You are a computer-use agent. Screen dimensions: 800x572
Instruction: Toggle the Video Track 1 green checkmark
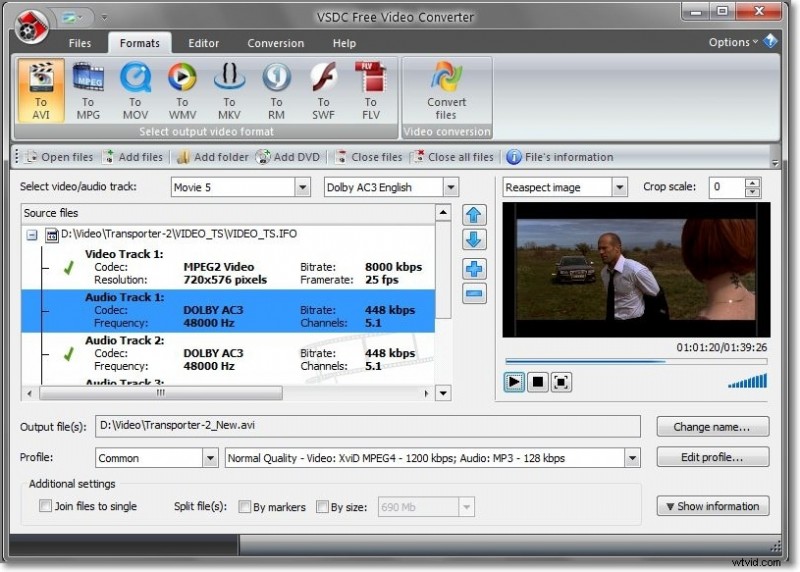click(x=69, y=267)
